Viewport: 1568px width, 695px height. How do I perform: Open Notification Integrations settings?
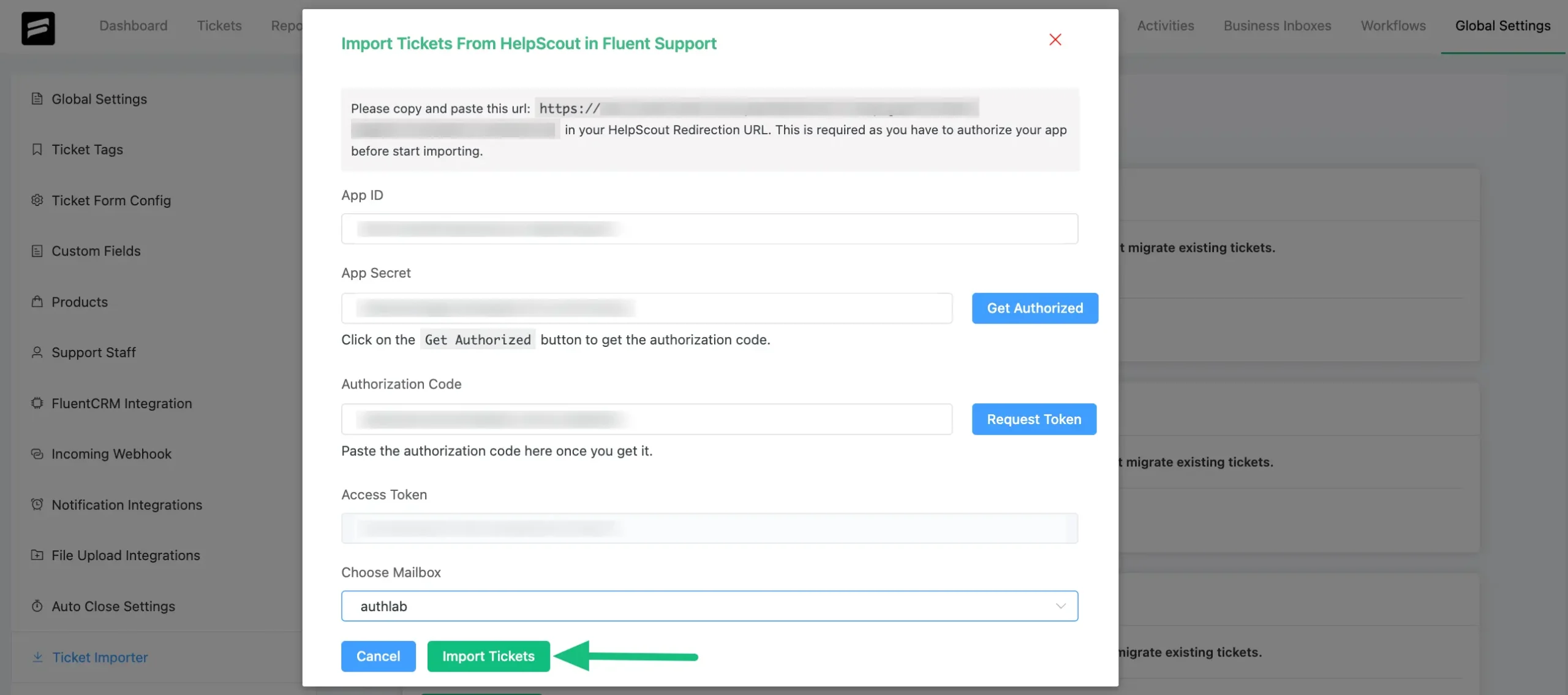(x=127, y=504)
